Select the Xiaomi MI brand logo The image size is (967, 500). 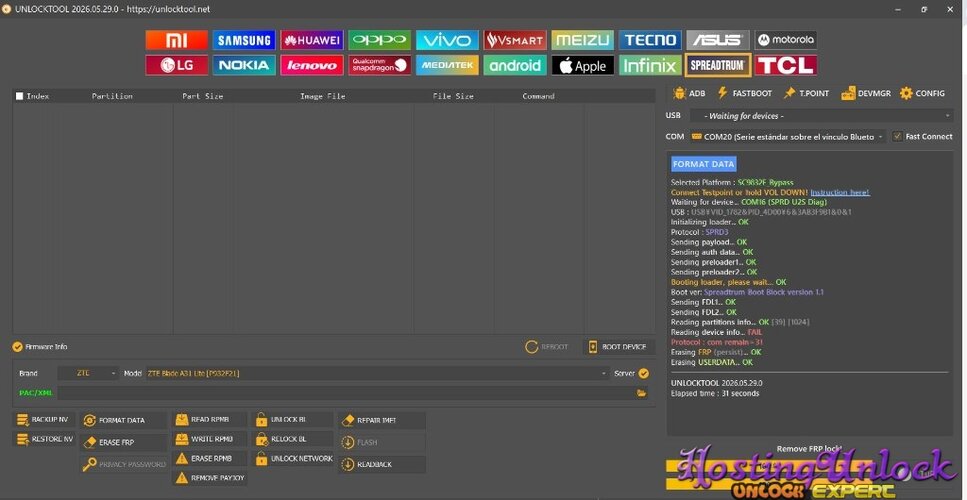point(176,40)
